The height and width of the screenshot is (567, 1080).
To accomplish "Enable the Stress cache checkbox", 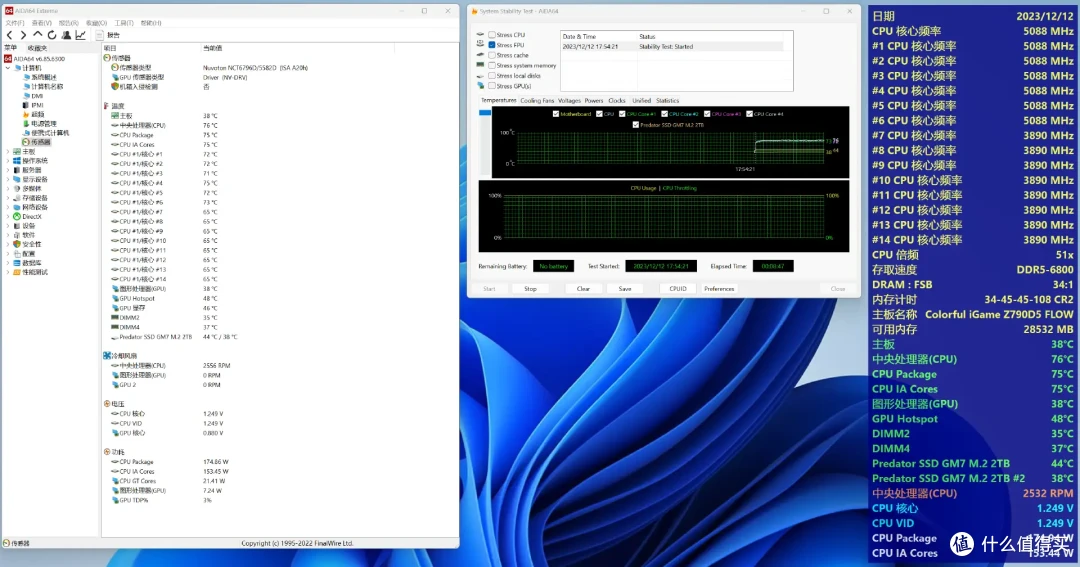I will tap(492, 55).
